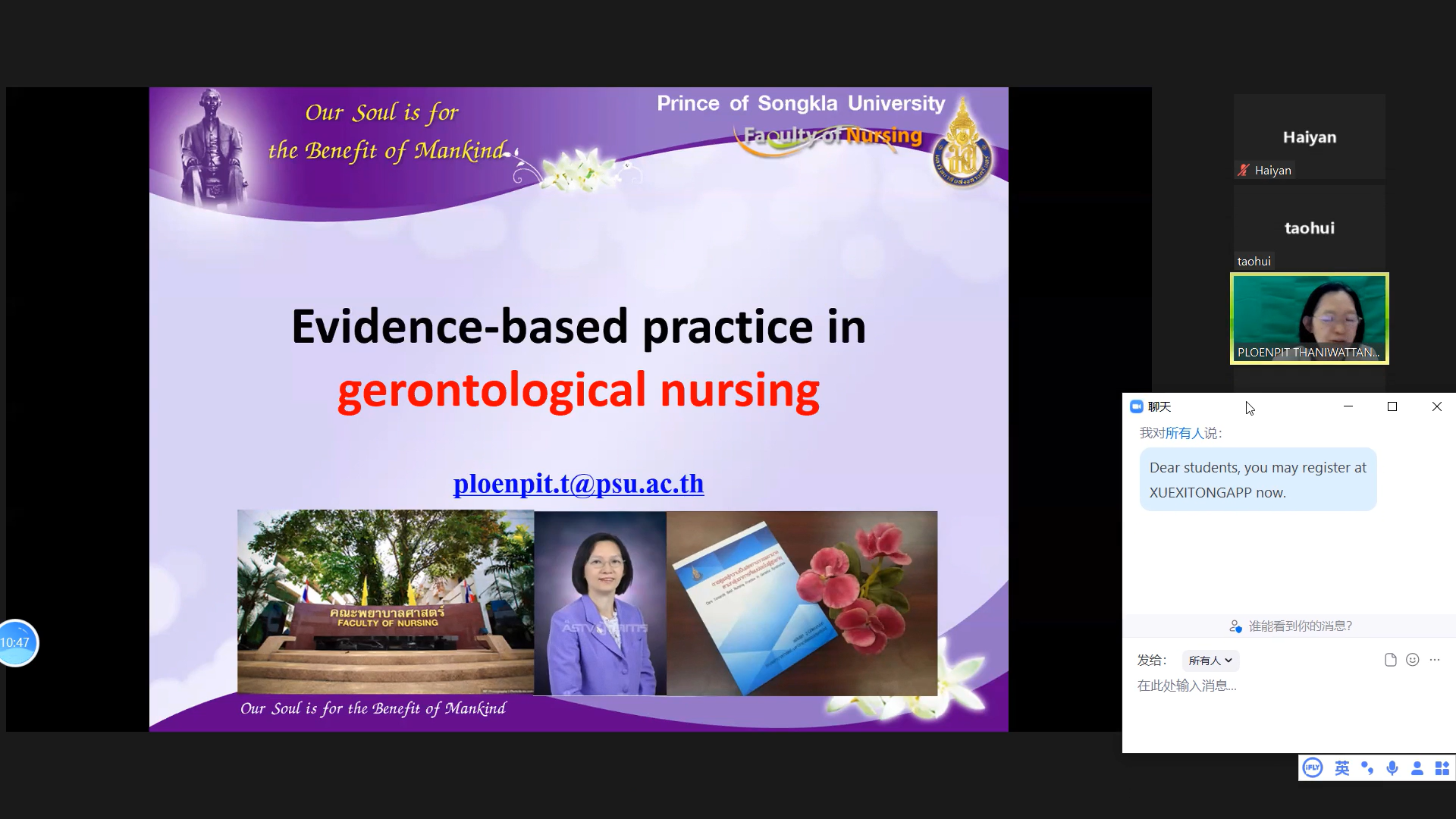Select the taohui participant tile

point(1309,227)
